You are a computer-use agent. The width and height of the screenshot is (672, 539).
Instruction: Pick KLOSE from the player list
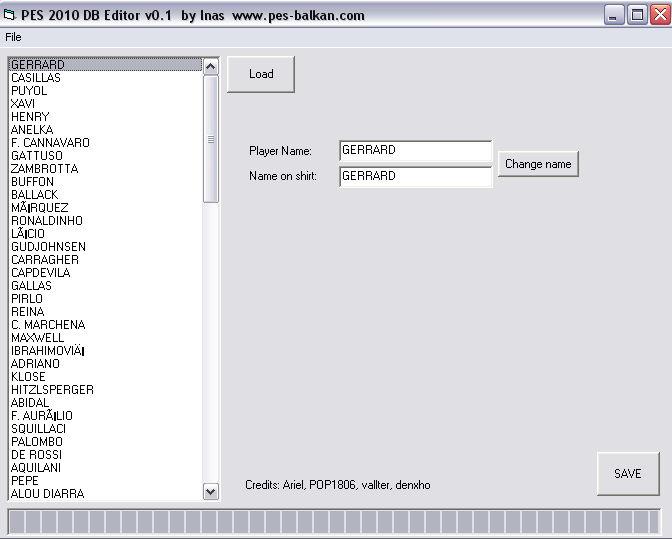28,377
